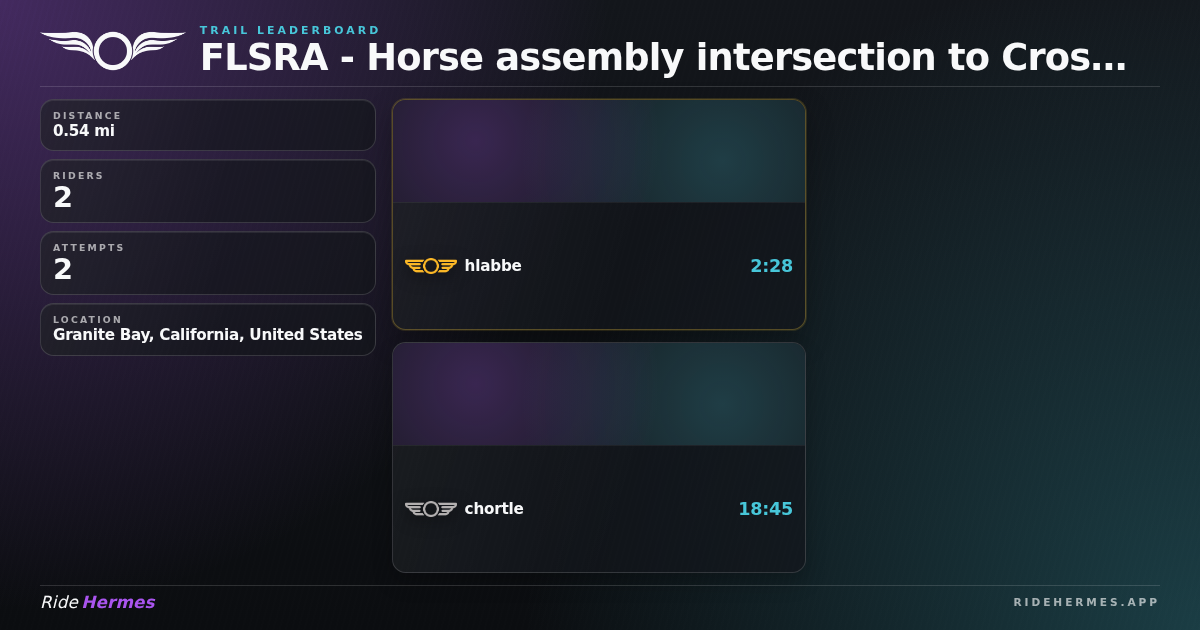Click the silver winged badge beside chortle
This screenshot has height=630, width=1200.
[431, 509]
